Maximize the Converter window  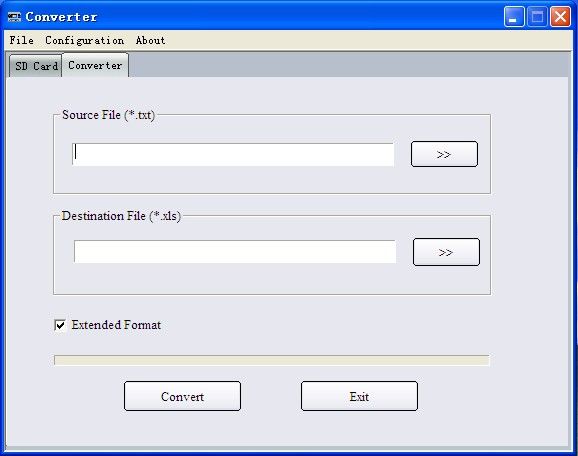click(537, 17)
